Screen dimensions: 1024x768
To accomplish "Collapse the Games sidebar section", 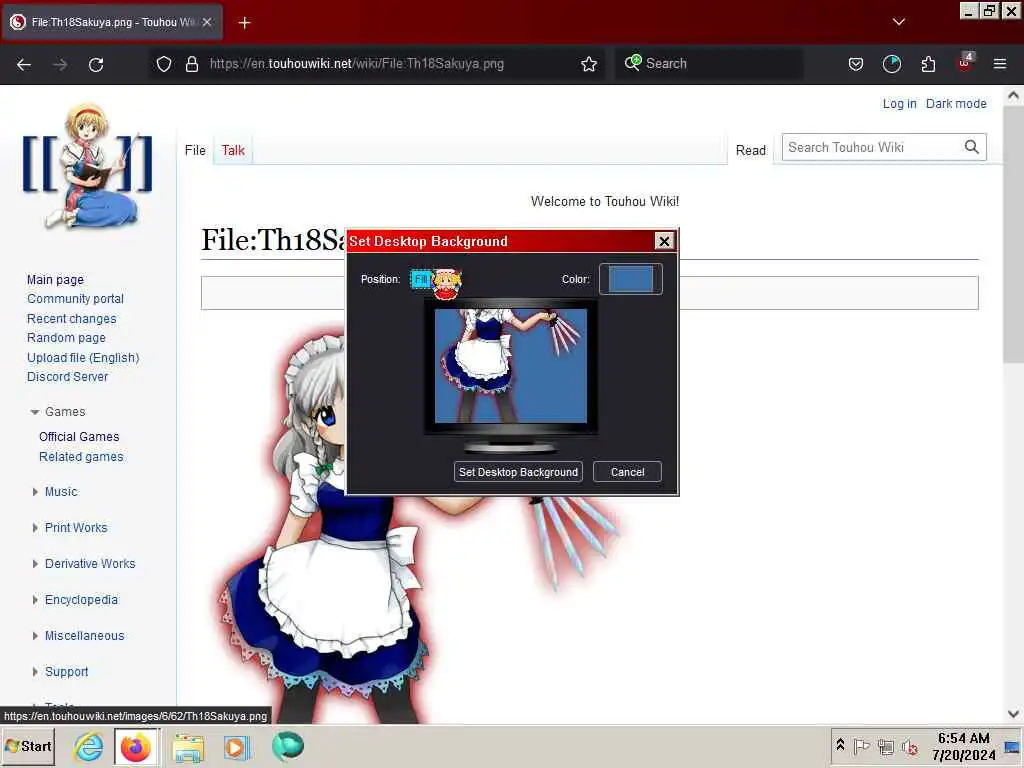I will pyautogui.click(x=35, y=412).
